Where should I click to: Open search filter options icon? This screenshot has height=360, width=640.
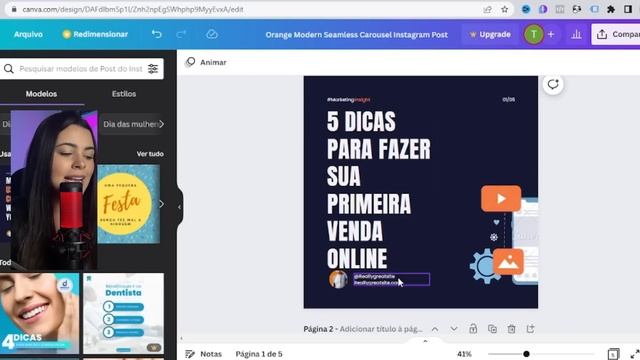(153, 69)
